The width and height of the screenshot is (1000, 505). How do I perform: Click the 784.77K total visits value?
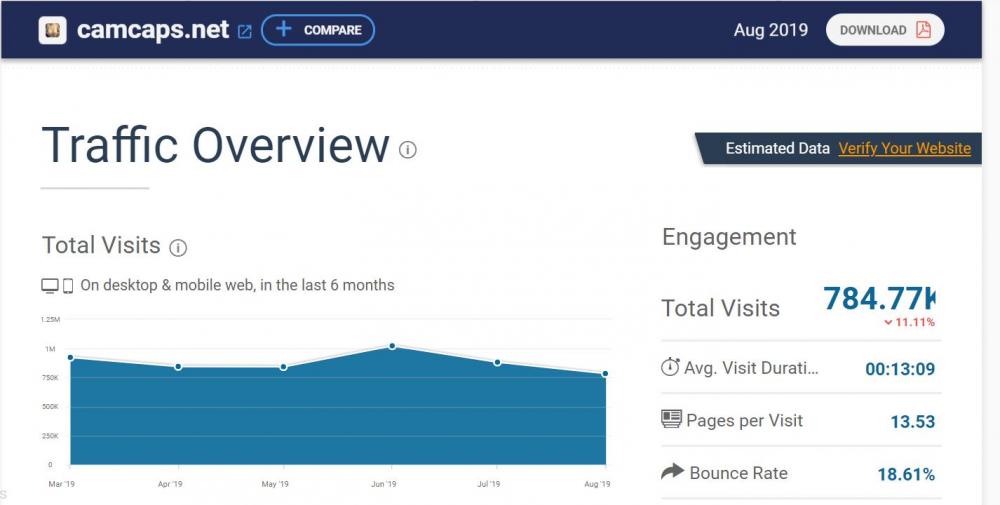[x=878, y=298]
